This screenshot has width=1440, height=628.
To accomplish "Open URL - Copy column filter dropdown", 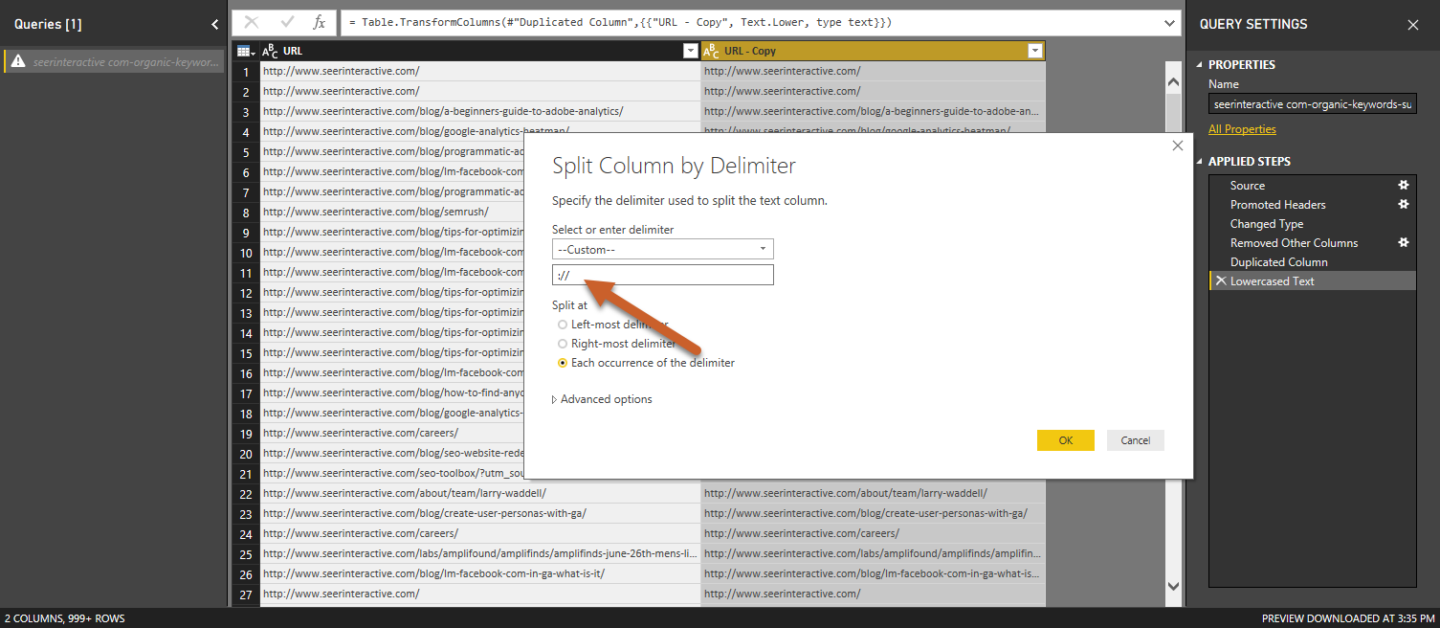I will (x=1034, y=51).
